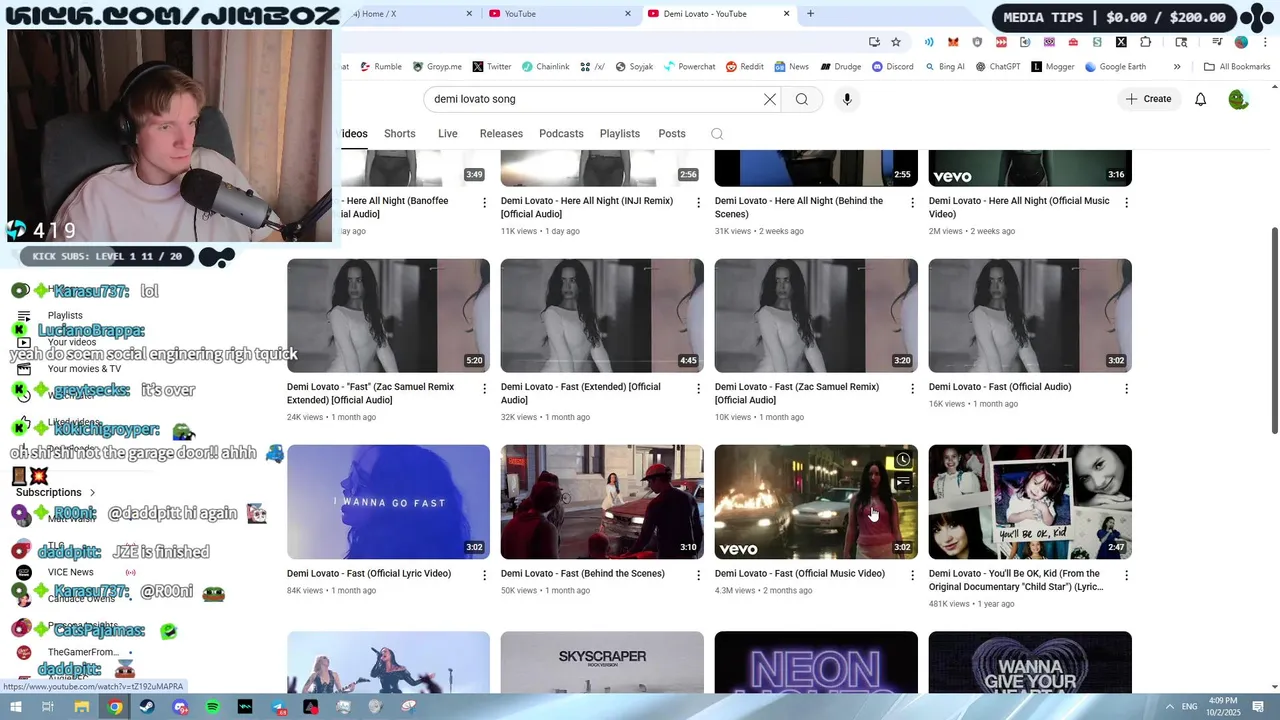Open the ChatGPT bookmark

tap(998, 67)
